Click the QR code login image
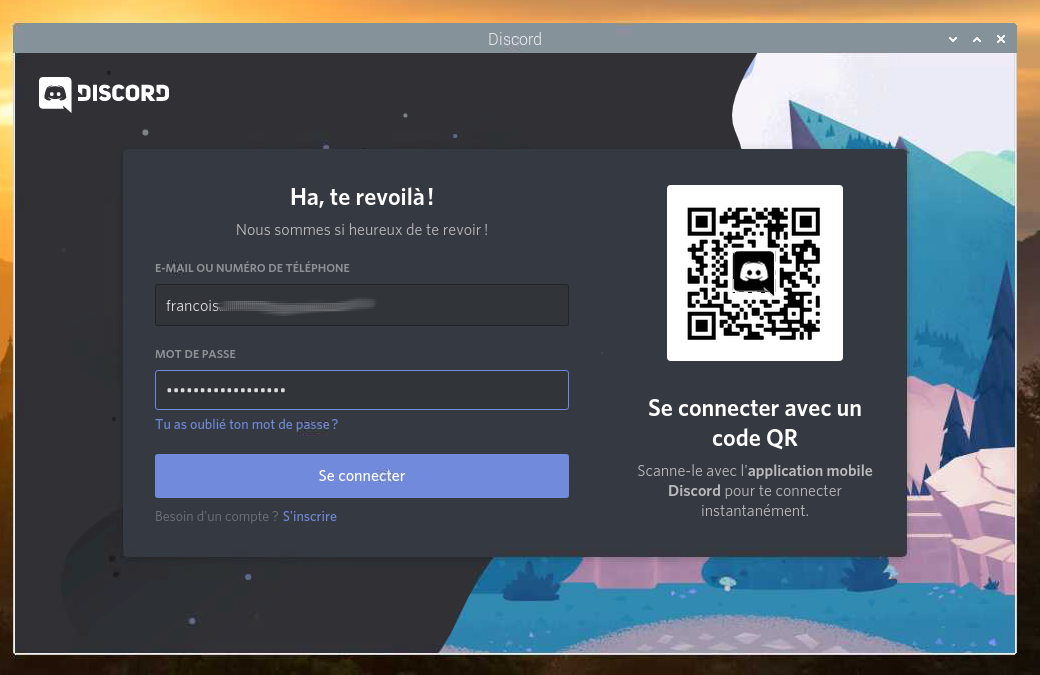The image size is (1040, 675). (755, 273)
